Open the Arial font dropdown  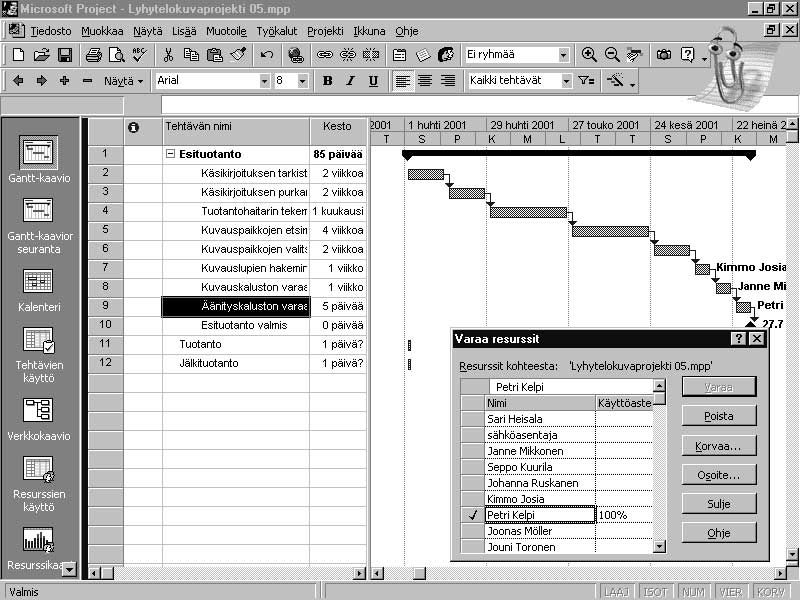pyautogui.click(x=264, y=81)
